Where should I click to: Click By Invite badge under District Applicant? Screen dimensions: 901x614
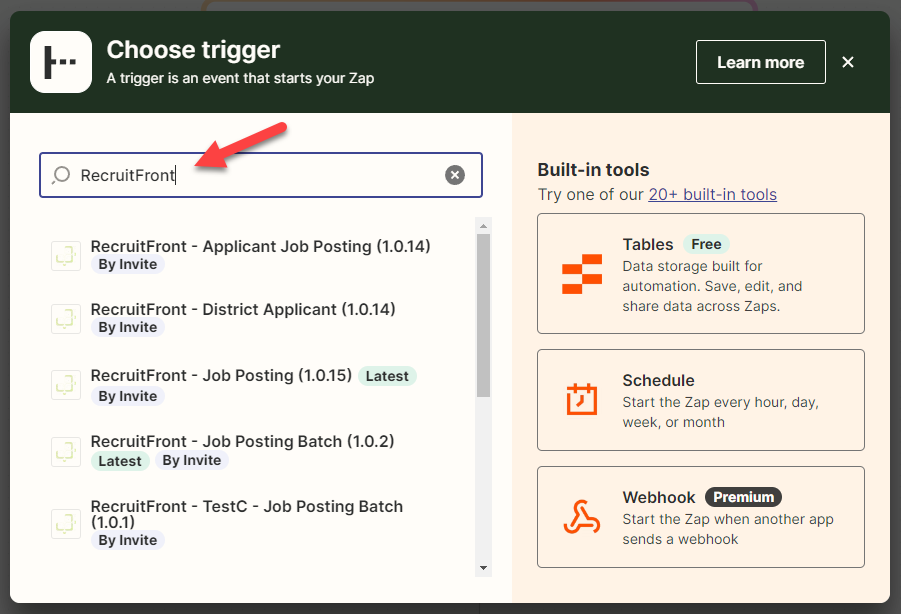coord(128,327)
